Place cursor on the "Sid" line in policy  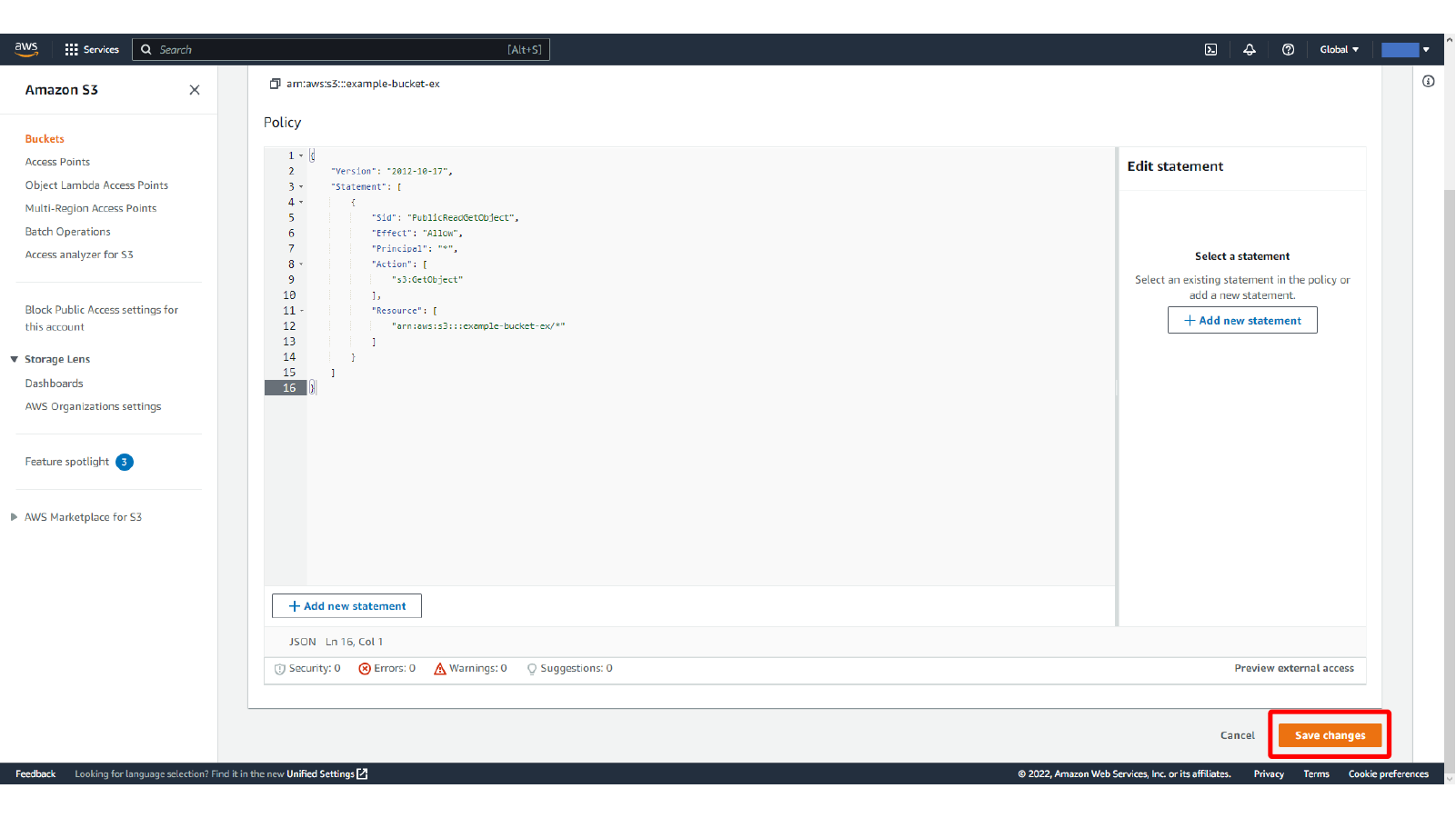click(x=445, y=218)
